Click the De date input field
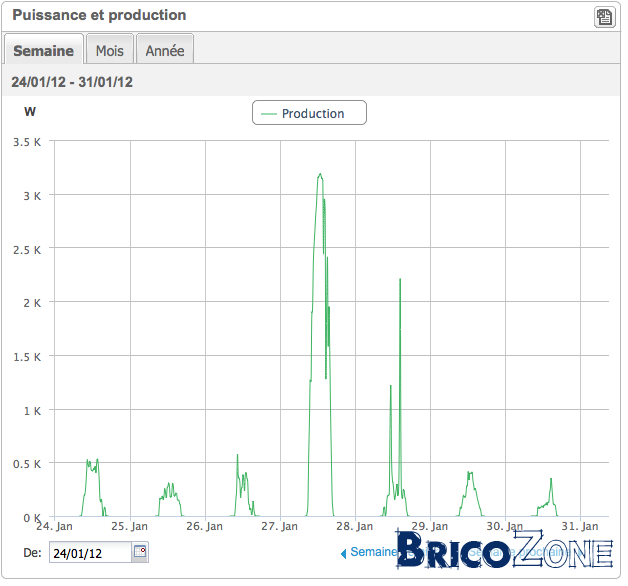Screen dimensions: 628x586 point(91,553)
